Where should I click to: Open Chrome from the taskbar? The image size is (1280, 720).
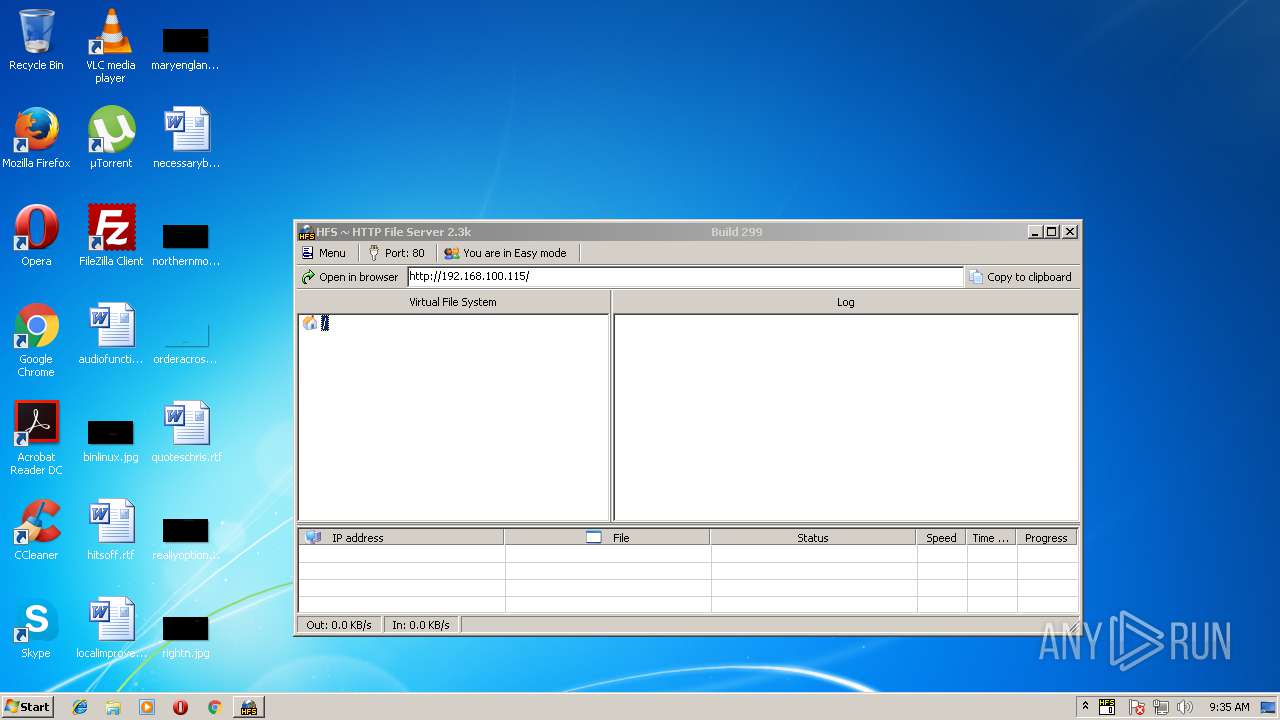pyautogui.click(x=214, y=707)
